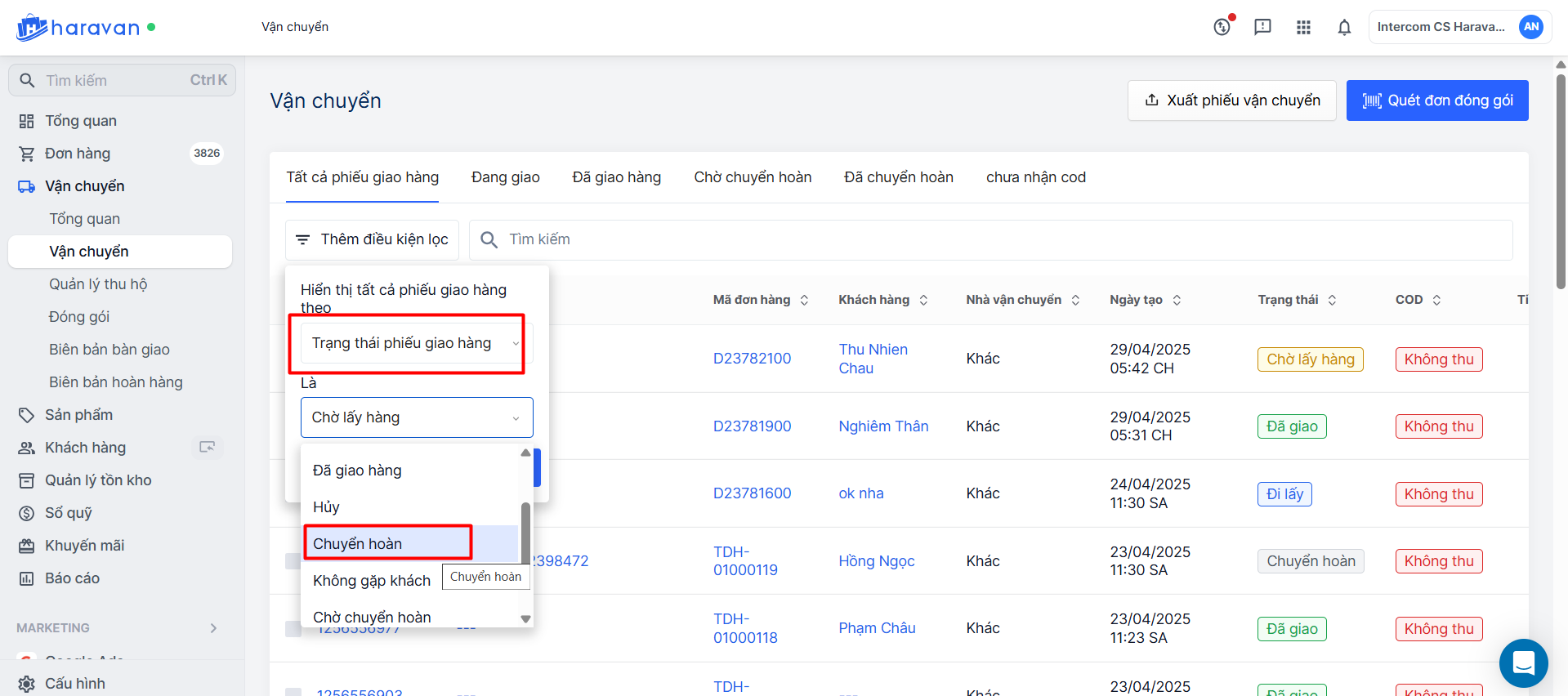Click the Quét đơn đóng gói button
Image resolution: width=1568 pixels, height=696 pixels.
click(x=1436, y=100)
